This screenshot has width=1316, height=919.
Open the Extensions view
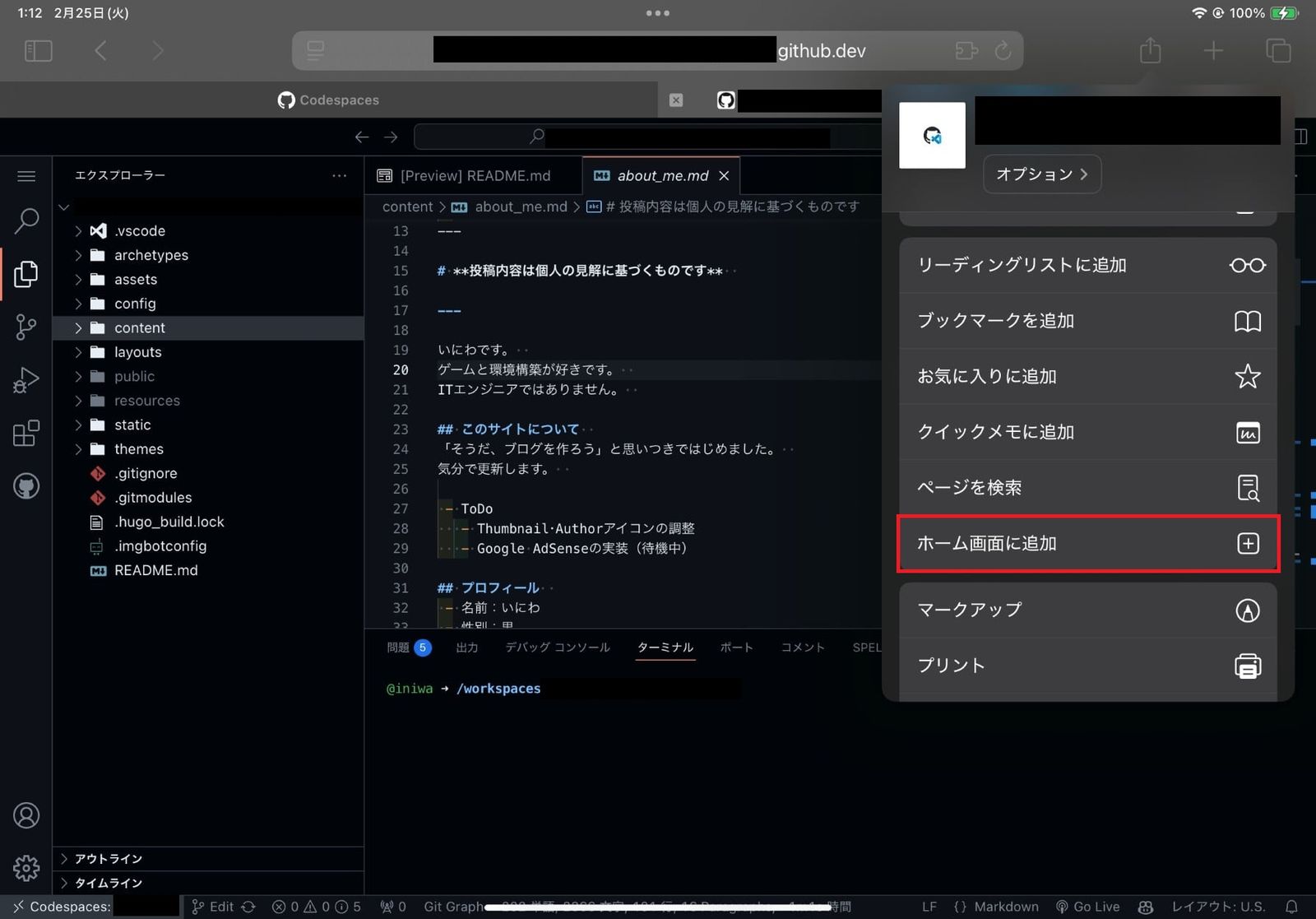[x=27, y=433]
